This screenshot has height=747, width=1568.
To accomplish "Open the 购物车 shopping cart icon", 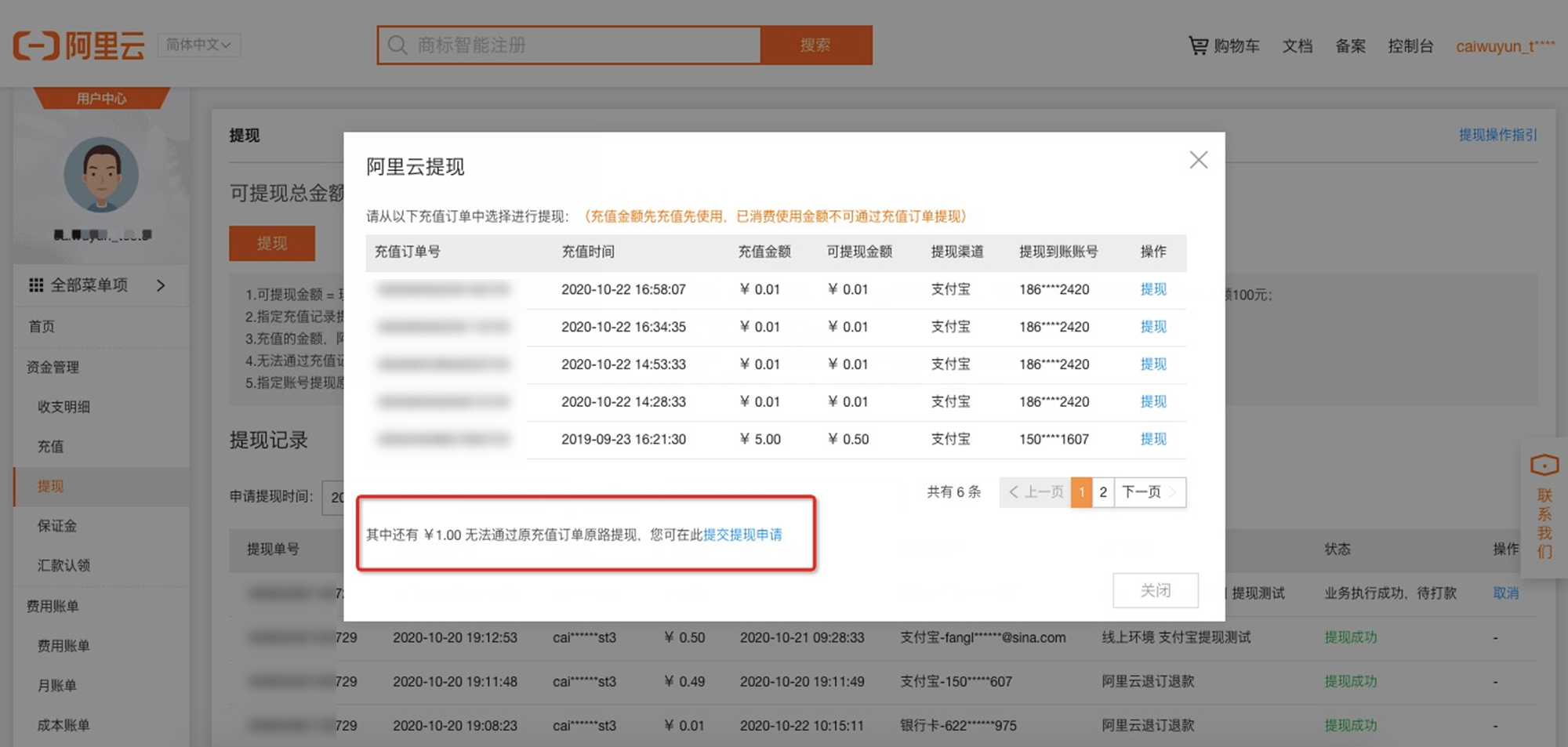I will point(1198,45).
